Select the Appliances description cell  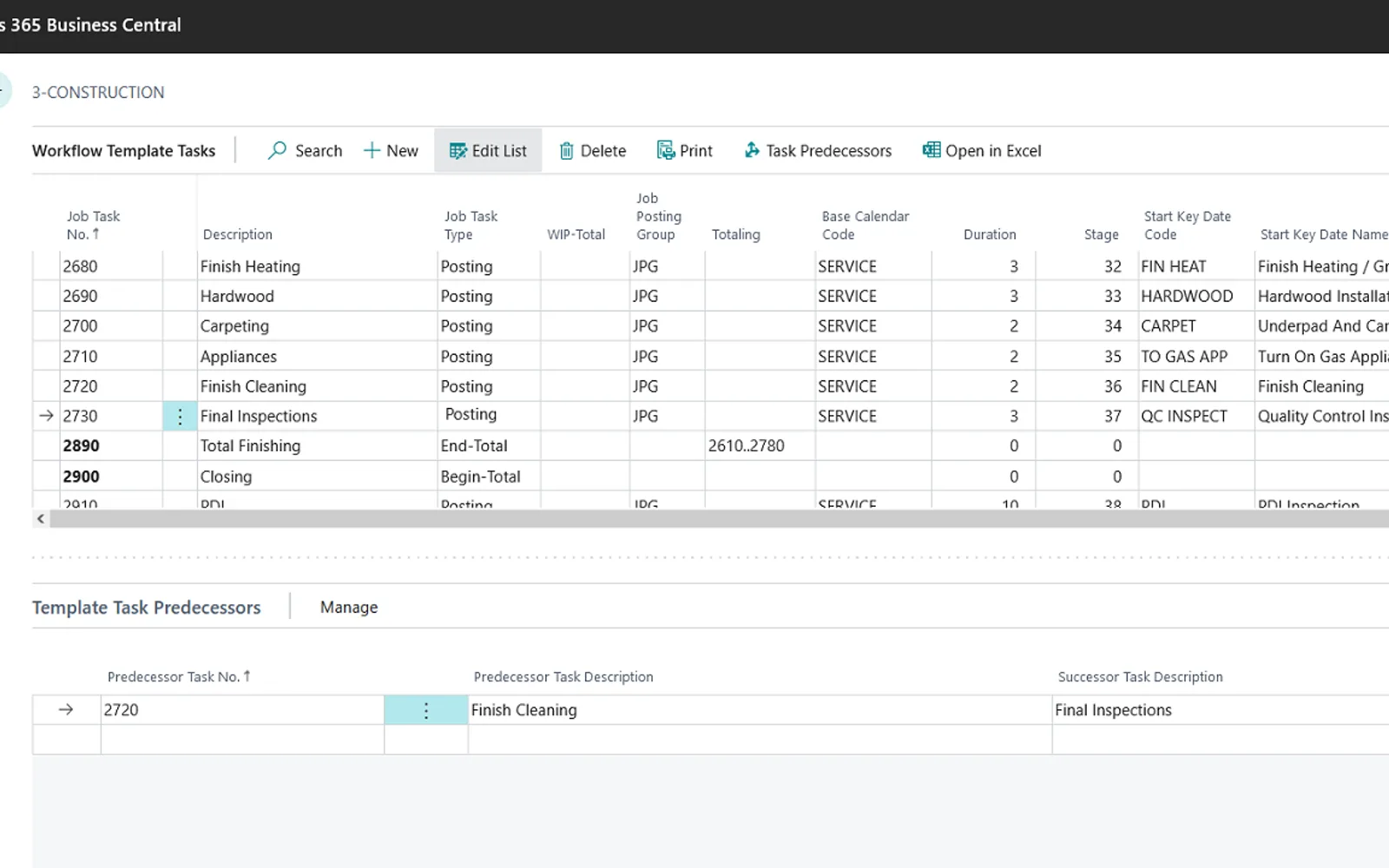(317, 357)
